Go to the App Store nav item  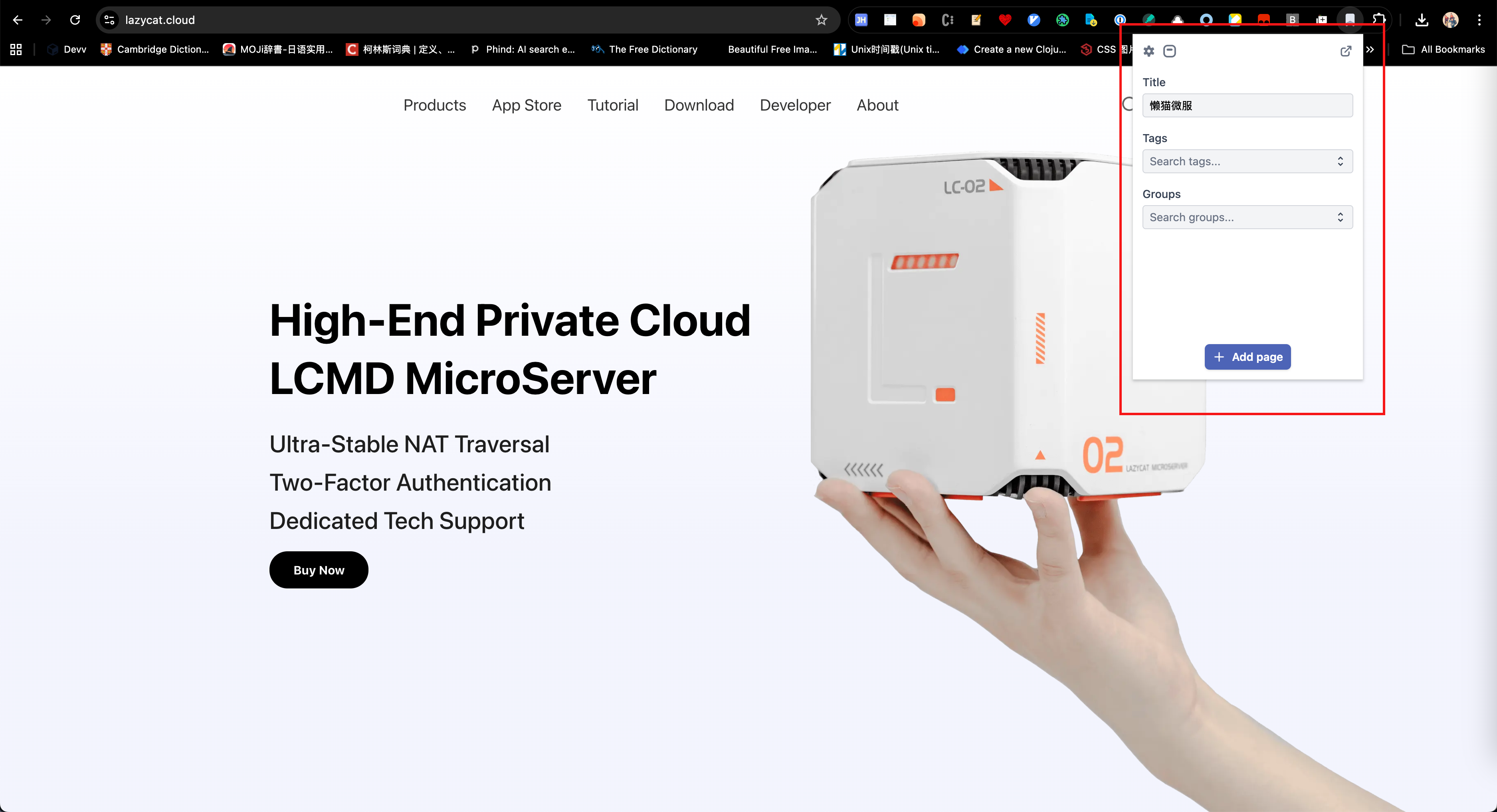tap(527, 105)
